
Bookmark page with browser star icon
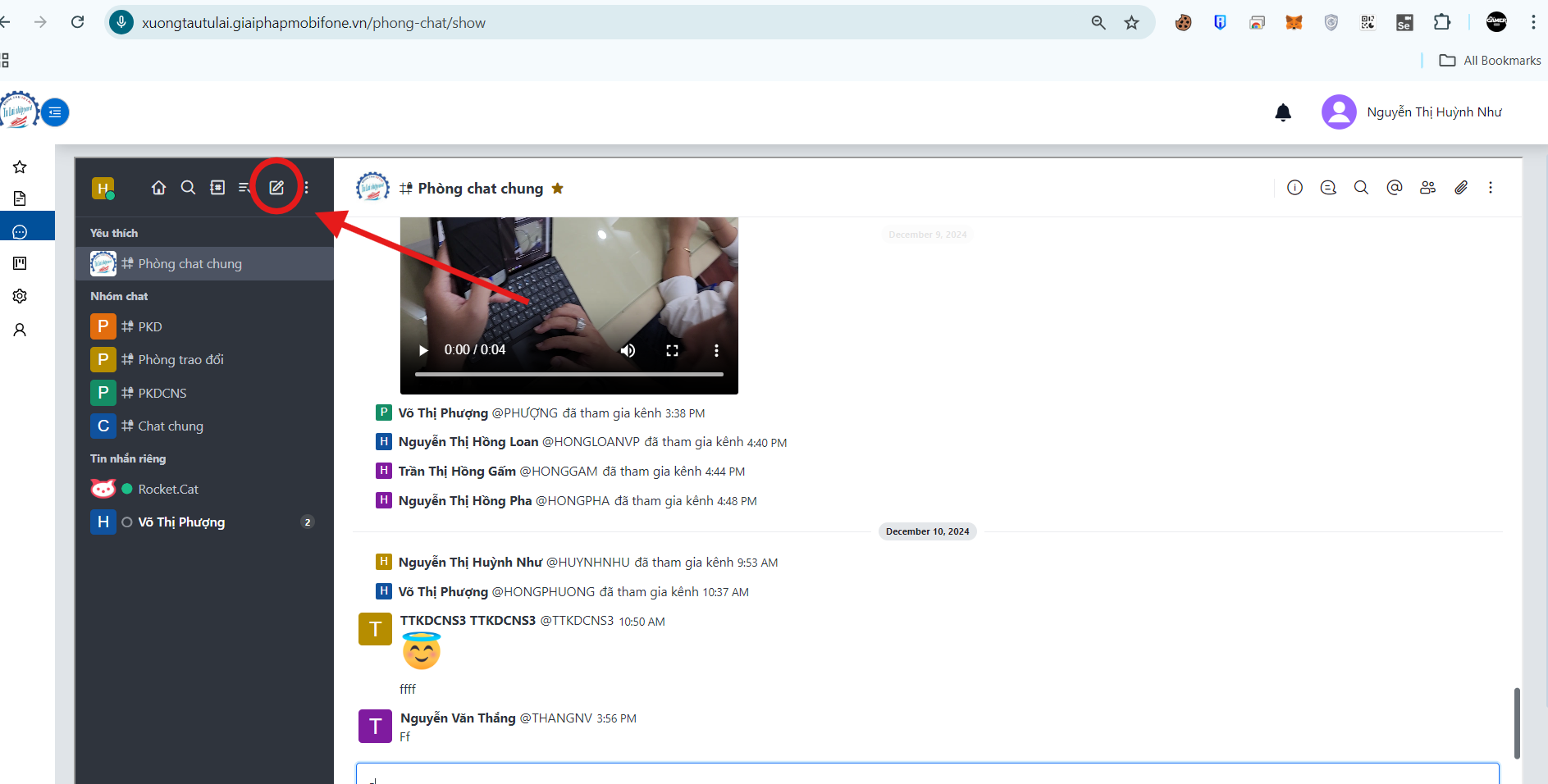pos(1131,22)
